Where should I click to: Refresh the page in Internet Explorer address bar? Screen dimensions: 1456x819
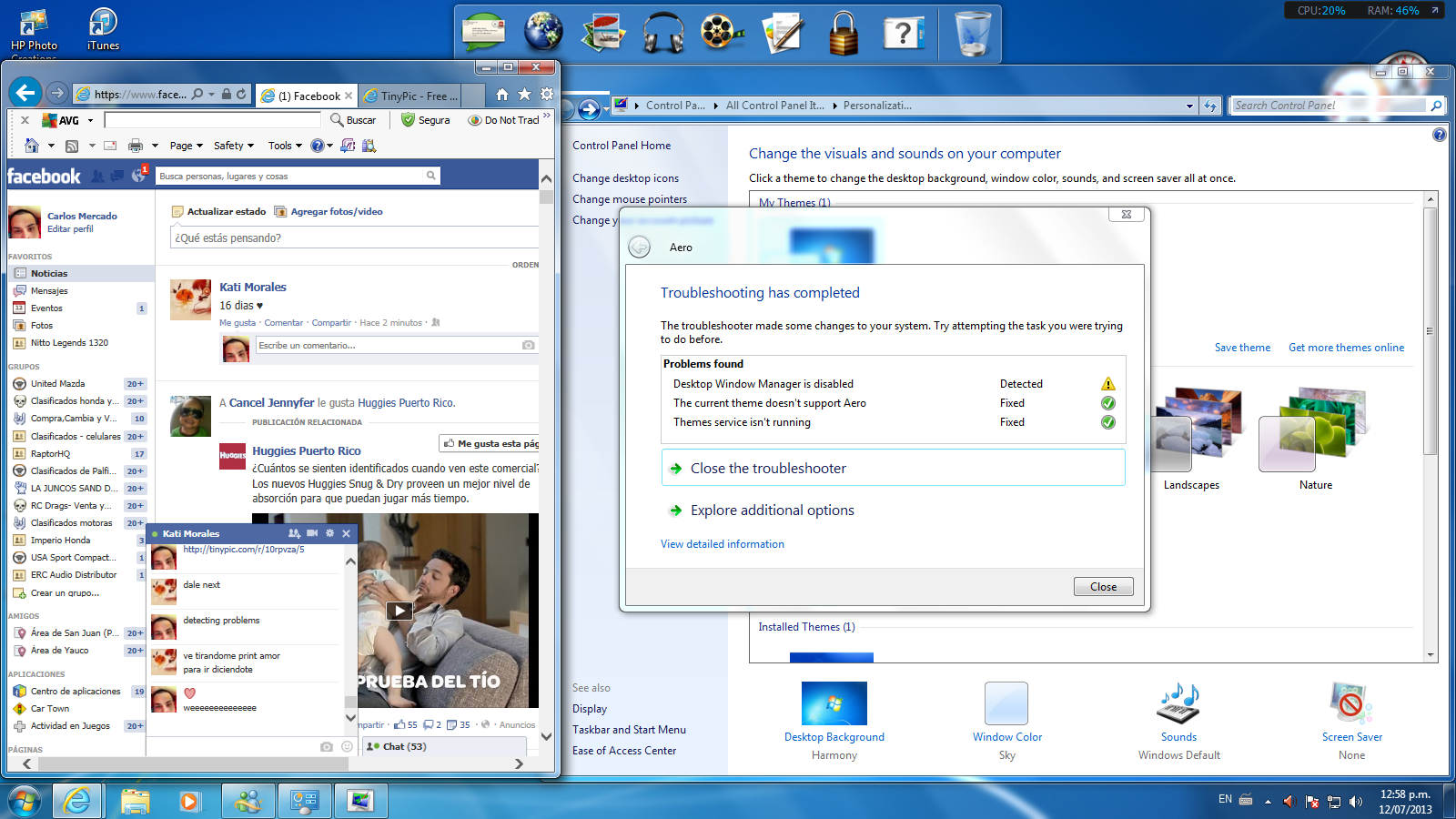click(x=241, y=94)
